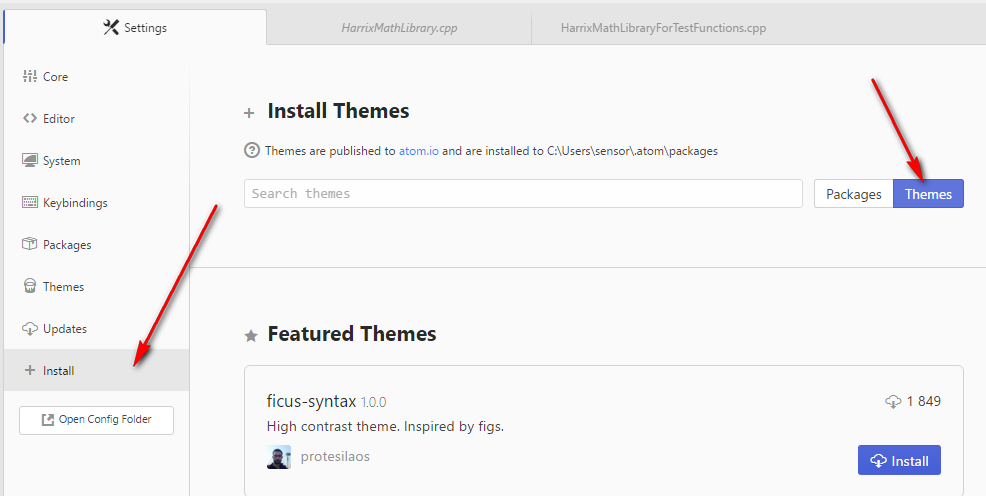Click the ficus-syntax version 1.0.0
Viewport: 986px width, 496px height.
(x=374, y=402)
